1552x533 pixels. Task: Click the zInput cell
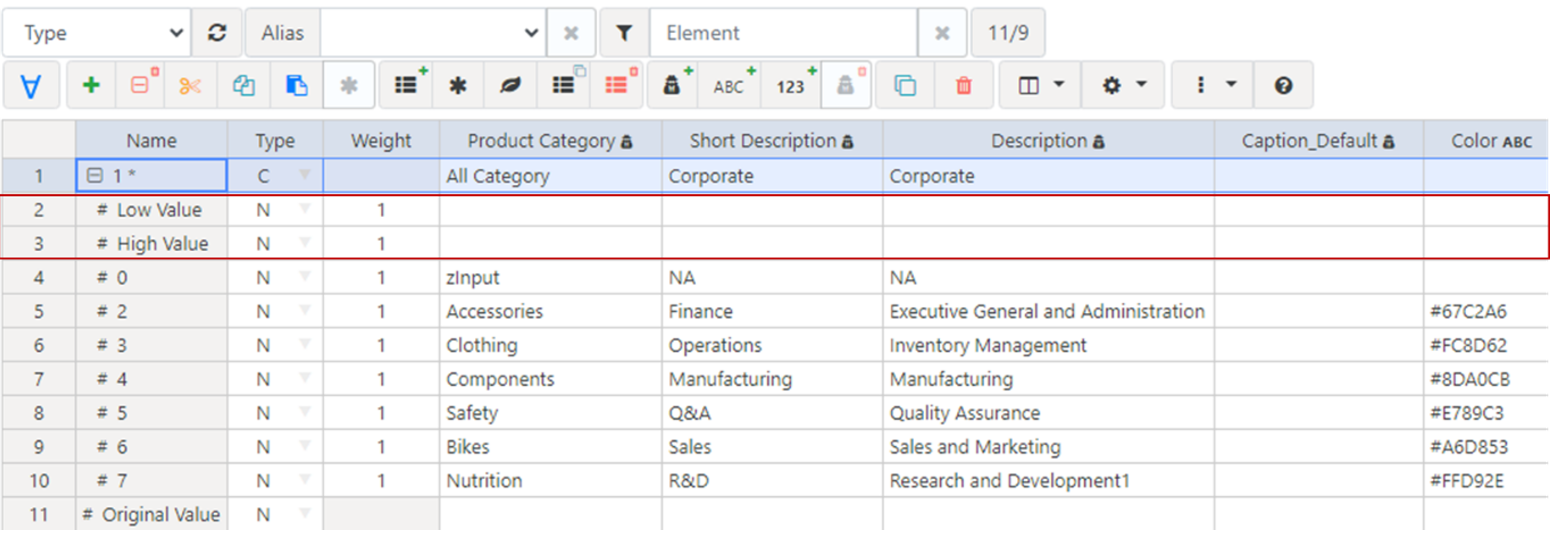click(x=550, y=278)
